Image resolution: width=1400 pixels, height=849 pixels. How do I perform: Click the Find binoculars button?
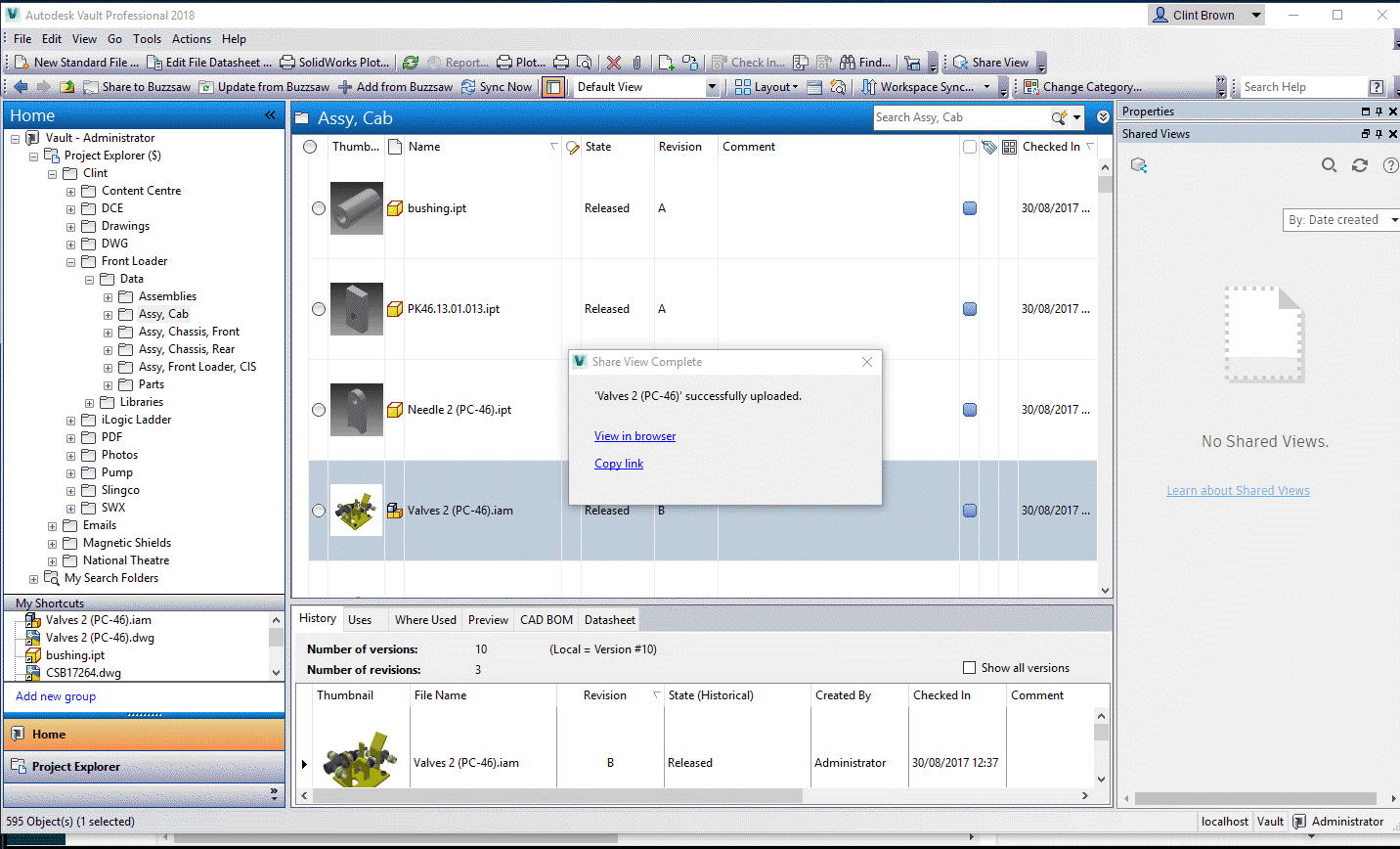click(865, 63)
